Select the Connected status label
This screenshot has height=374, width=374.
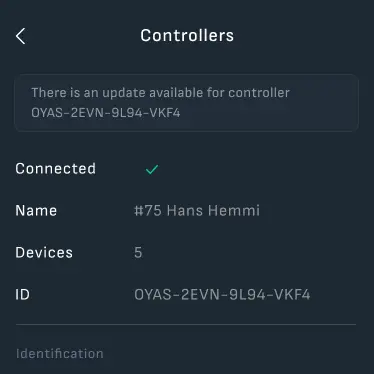click(x=56, y=169)
